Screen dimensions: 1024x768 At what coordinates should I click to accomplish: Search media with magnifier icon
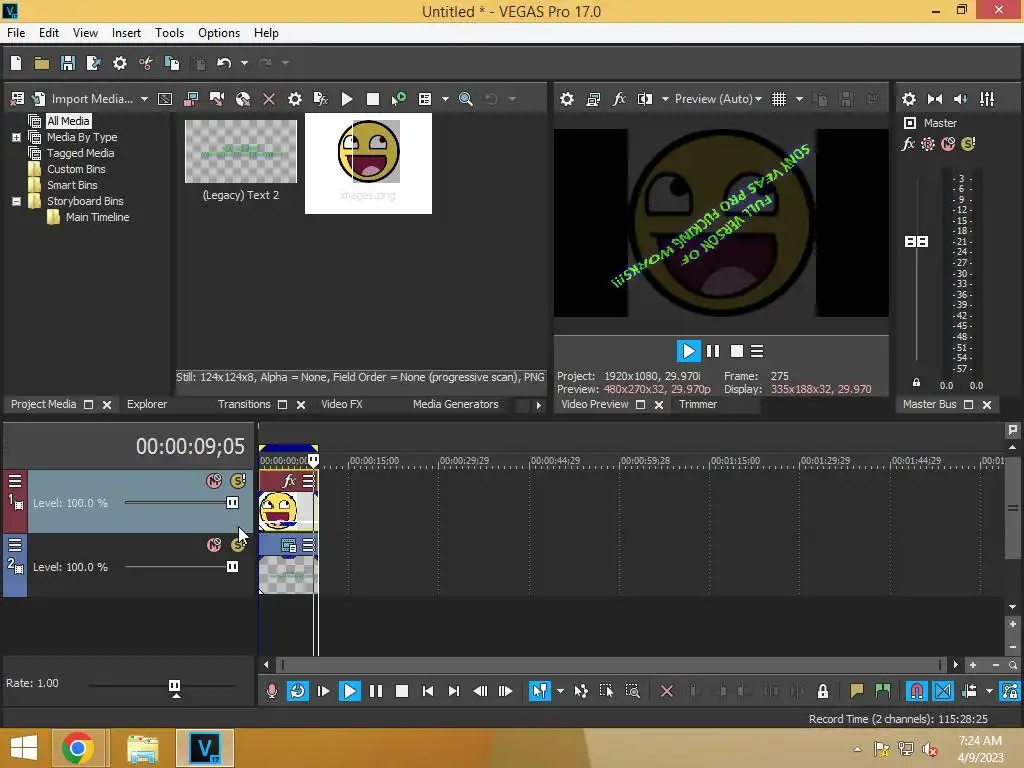pos(466,99)
